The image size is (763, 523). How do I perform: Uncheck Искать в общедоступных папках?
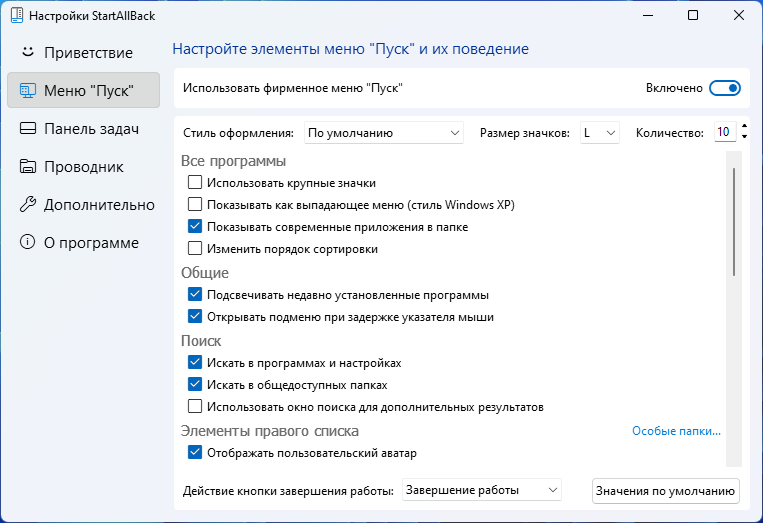[195, 385]
